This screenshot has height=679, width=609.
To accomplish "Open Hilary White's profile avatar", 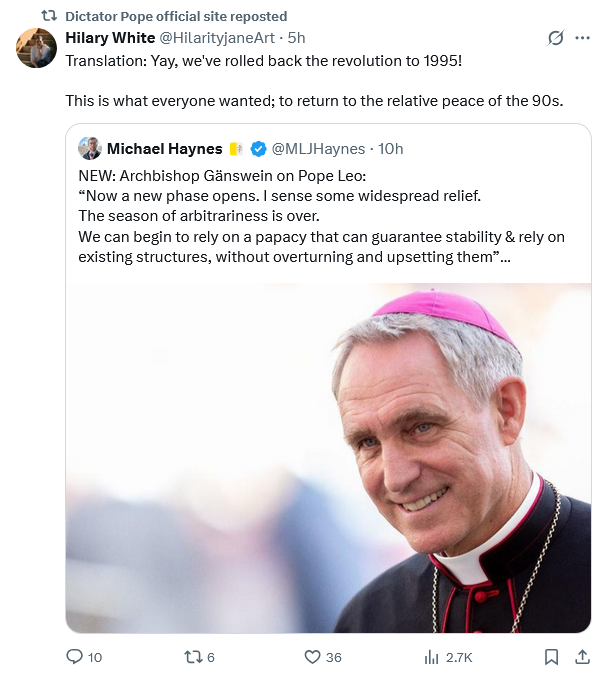I will pyautogui.click(x=36, y=48).
